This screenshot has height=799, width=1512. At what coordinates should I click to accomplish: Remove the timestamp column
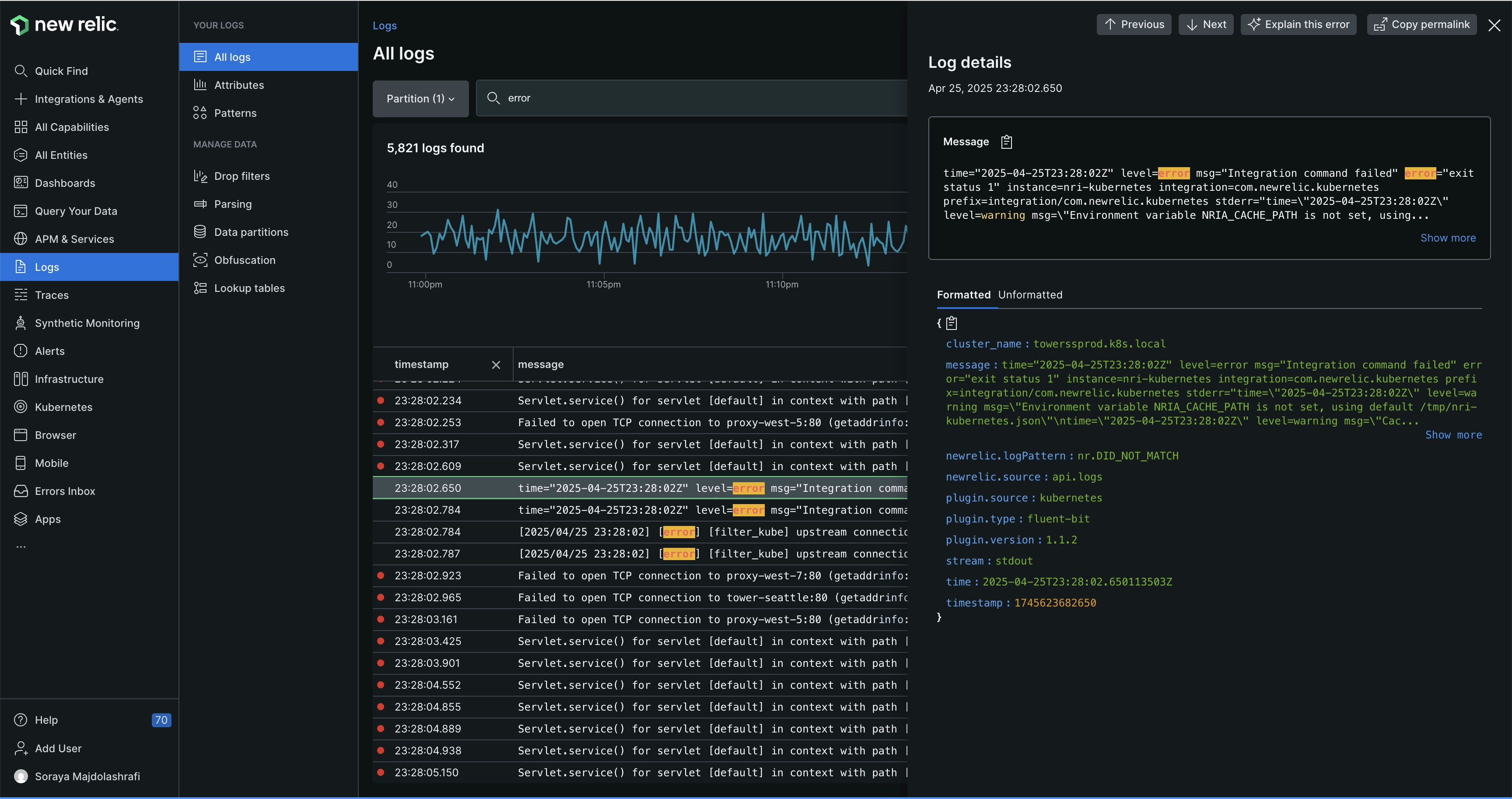tap(496, 364)
